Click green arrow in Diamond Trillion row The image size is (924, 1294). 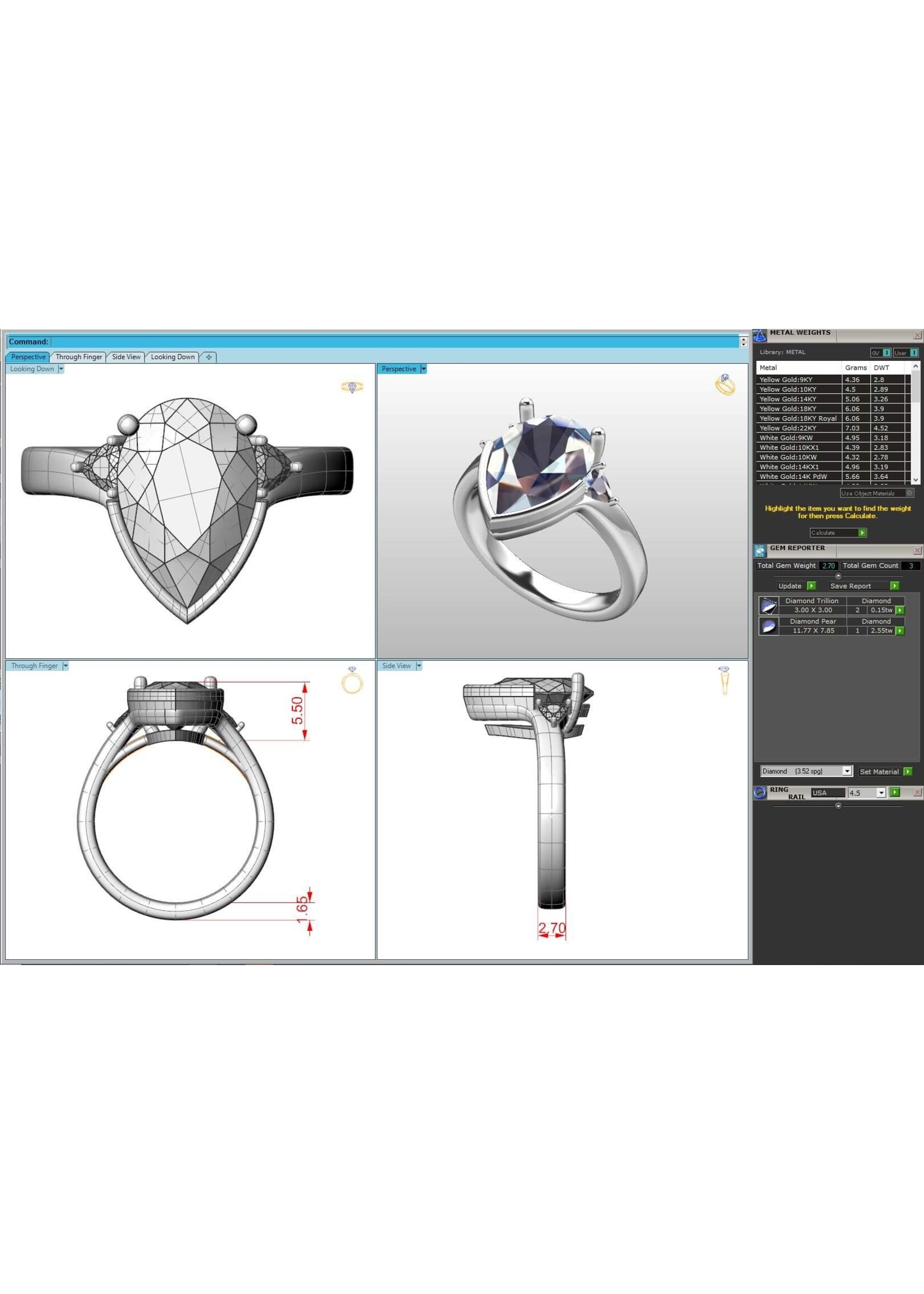pos(899,610)
